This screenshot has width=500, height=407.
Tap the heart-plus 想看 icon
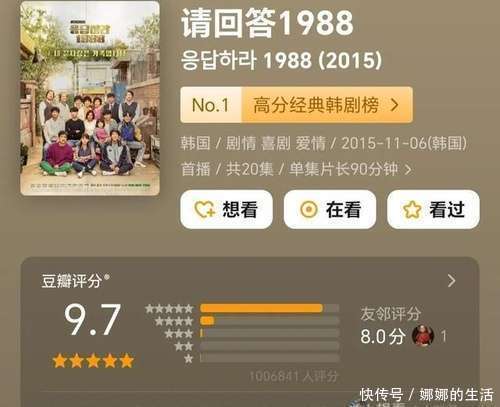click(204, 210)
